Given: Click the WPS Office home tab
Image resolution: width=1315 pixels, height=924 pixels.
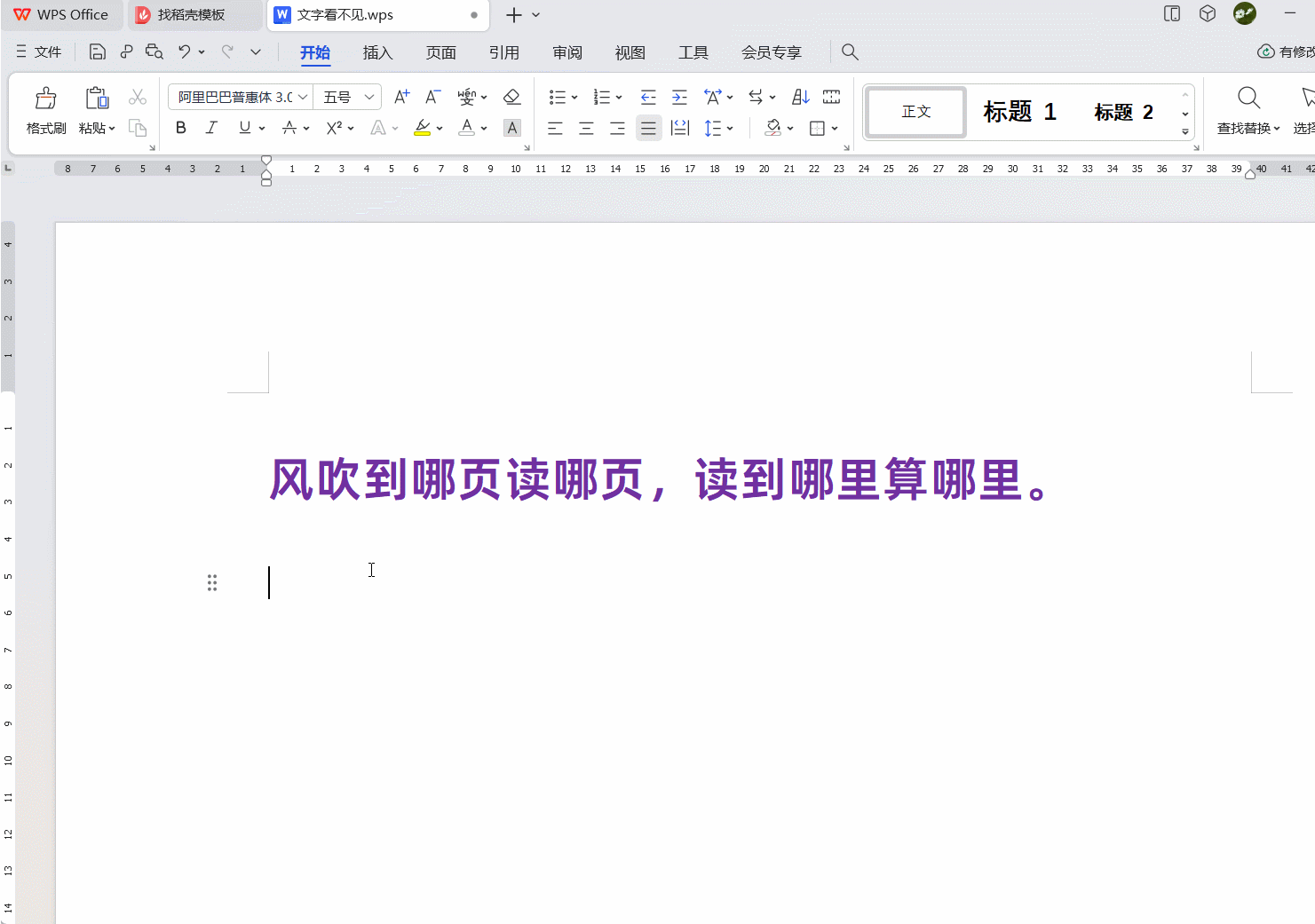Looking at the screenshot, I should point(61,15).
